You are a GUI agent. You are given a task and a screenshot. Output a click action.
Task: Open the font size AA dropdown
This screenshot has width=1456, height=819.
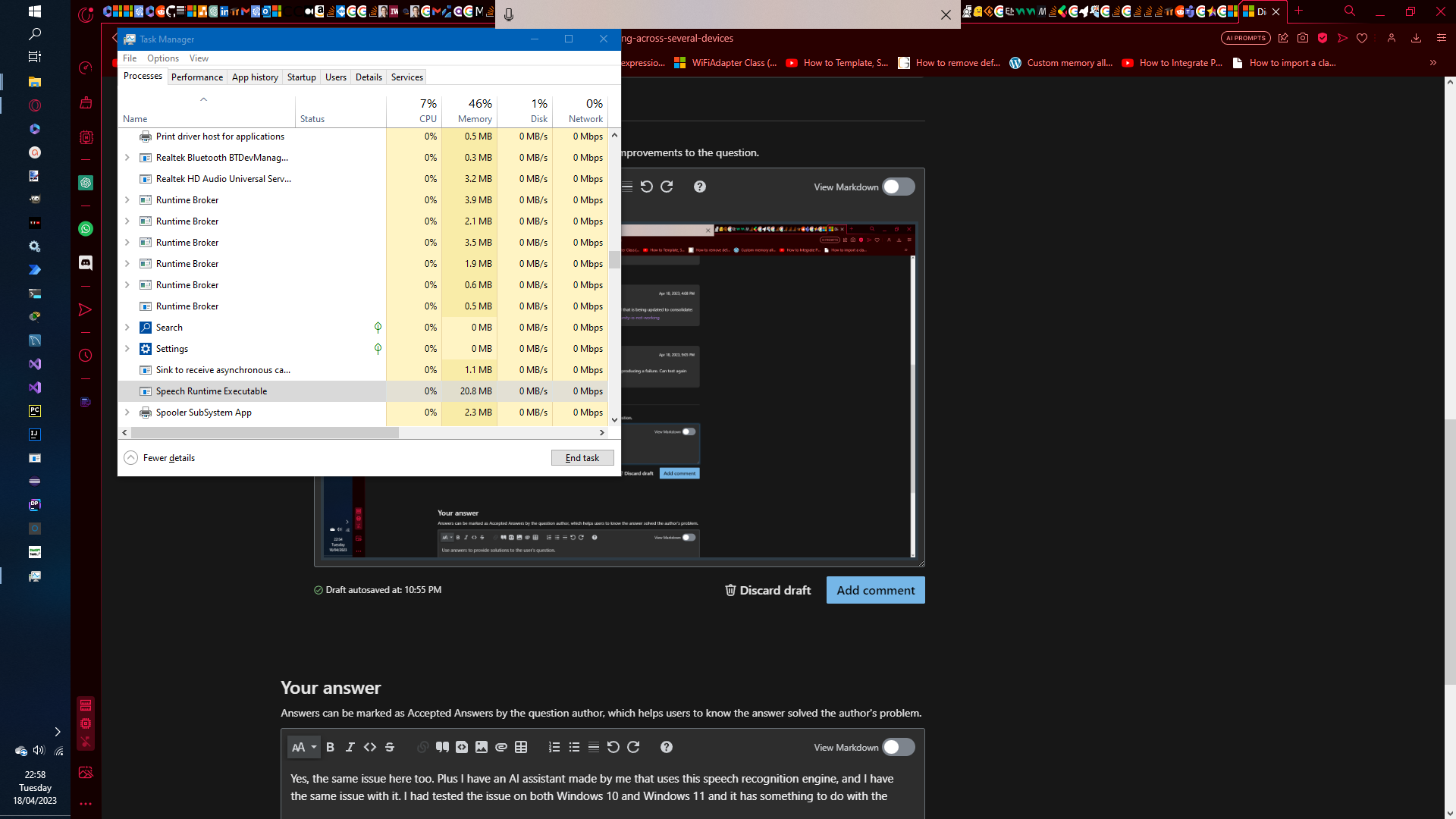click(x=303, y=747)
